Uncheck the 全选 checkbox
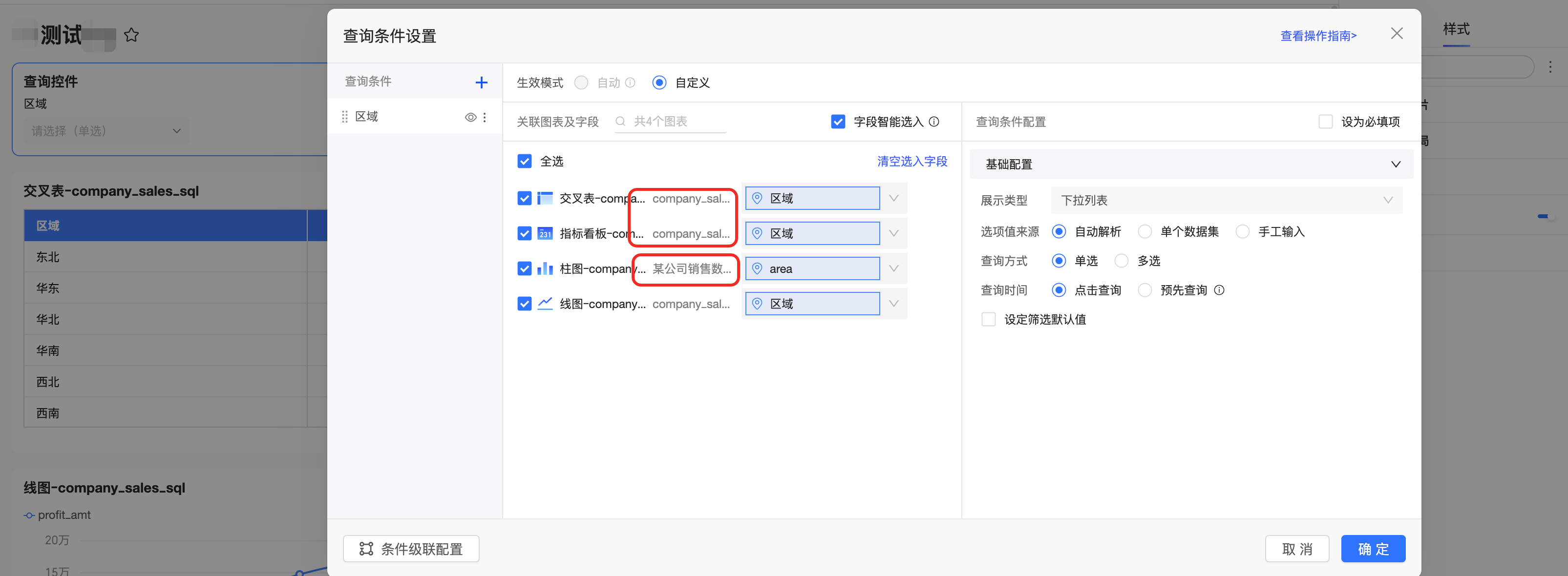1568x576 pixels. click(524, 161)
